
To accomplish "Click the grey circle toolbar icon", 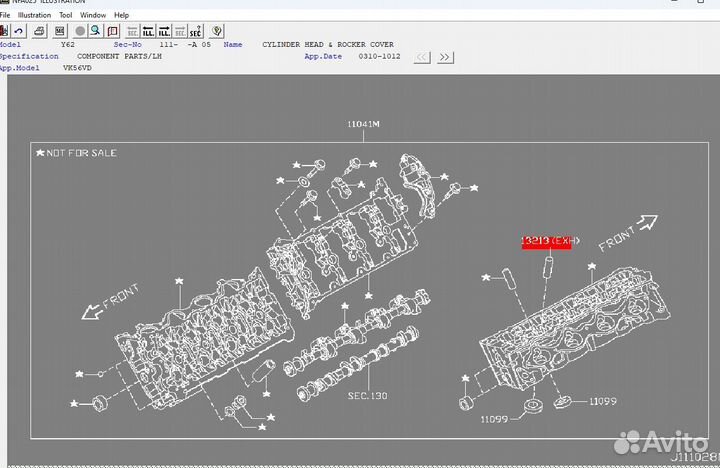I will click(x=80, y=31).
